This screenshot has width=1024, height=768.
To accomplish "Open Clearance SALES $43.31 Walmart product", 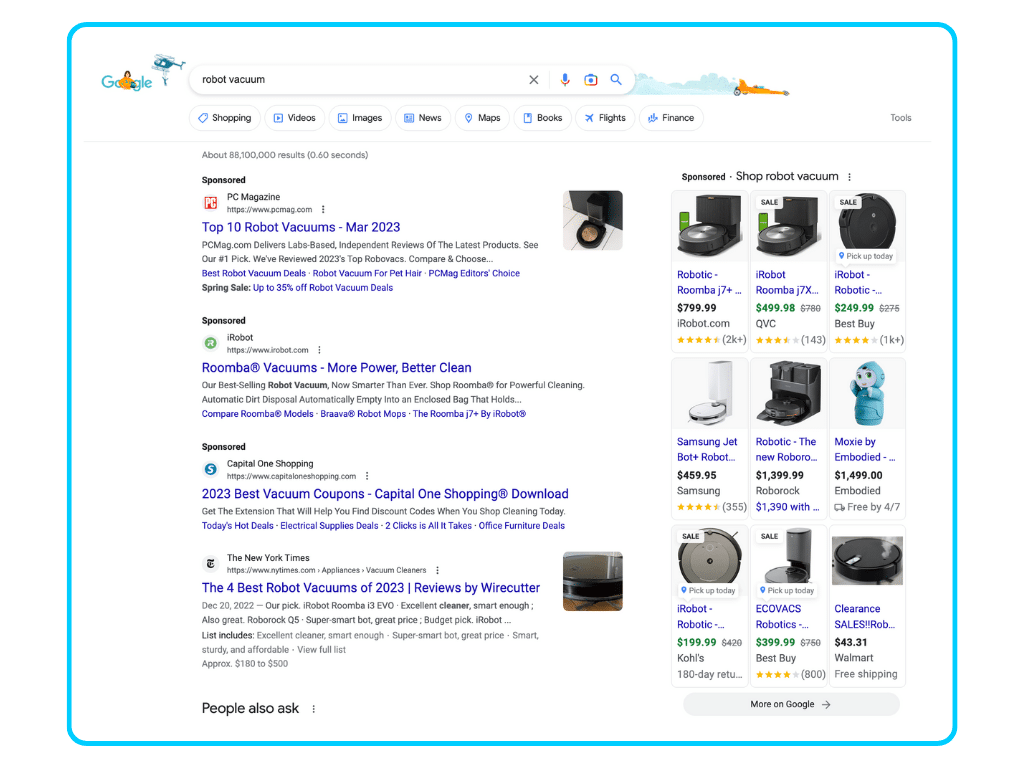I will tap(867, 605).
